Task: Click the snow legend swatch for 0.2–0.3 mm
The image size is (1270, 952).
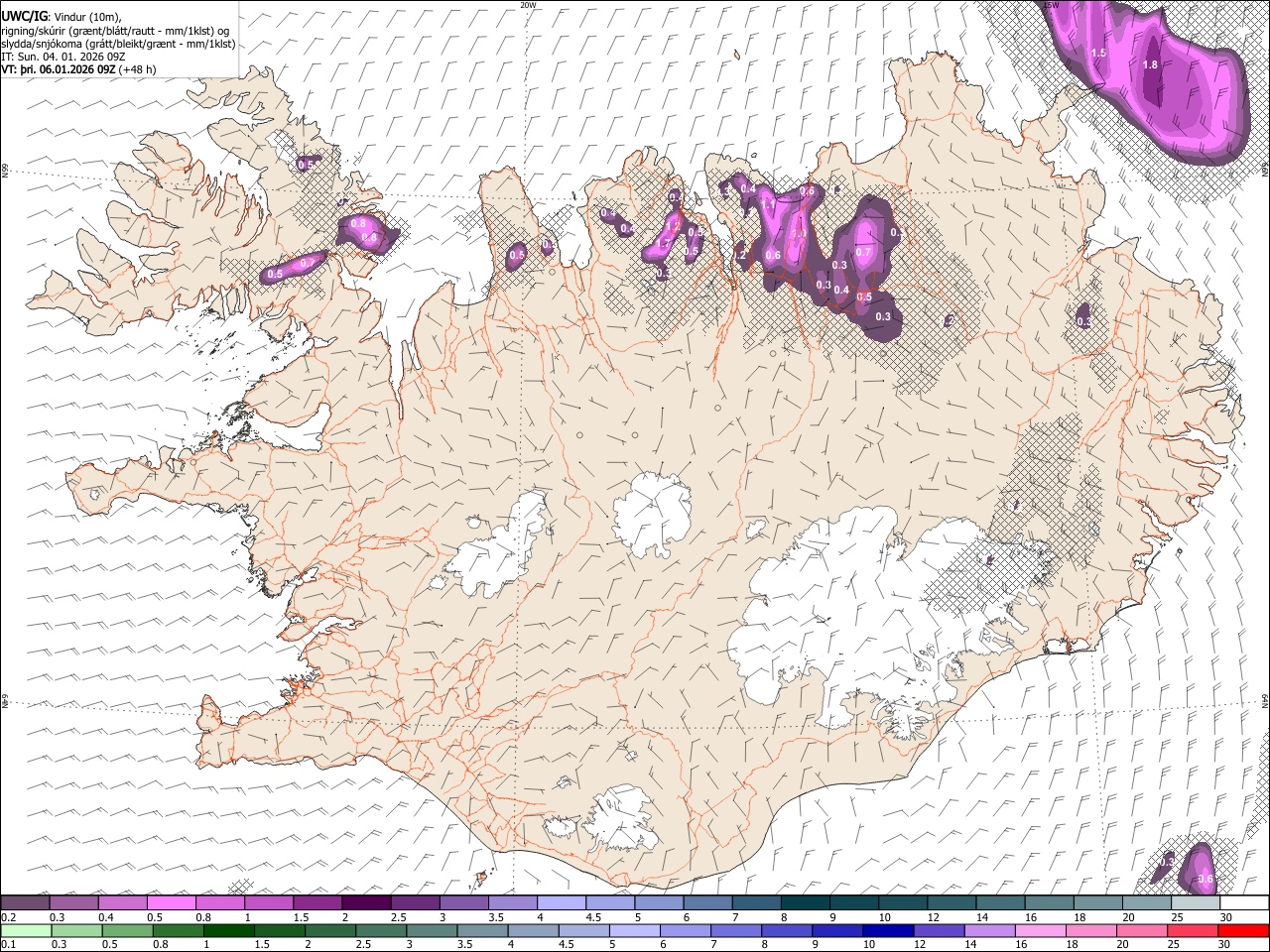Action: click(25, 903)
